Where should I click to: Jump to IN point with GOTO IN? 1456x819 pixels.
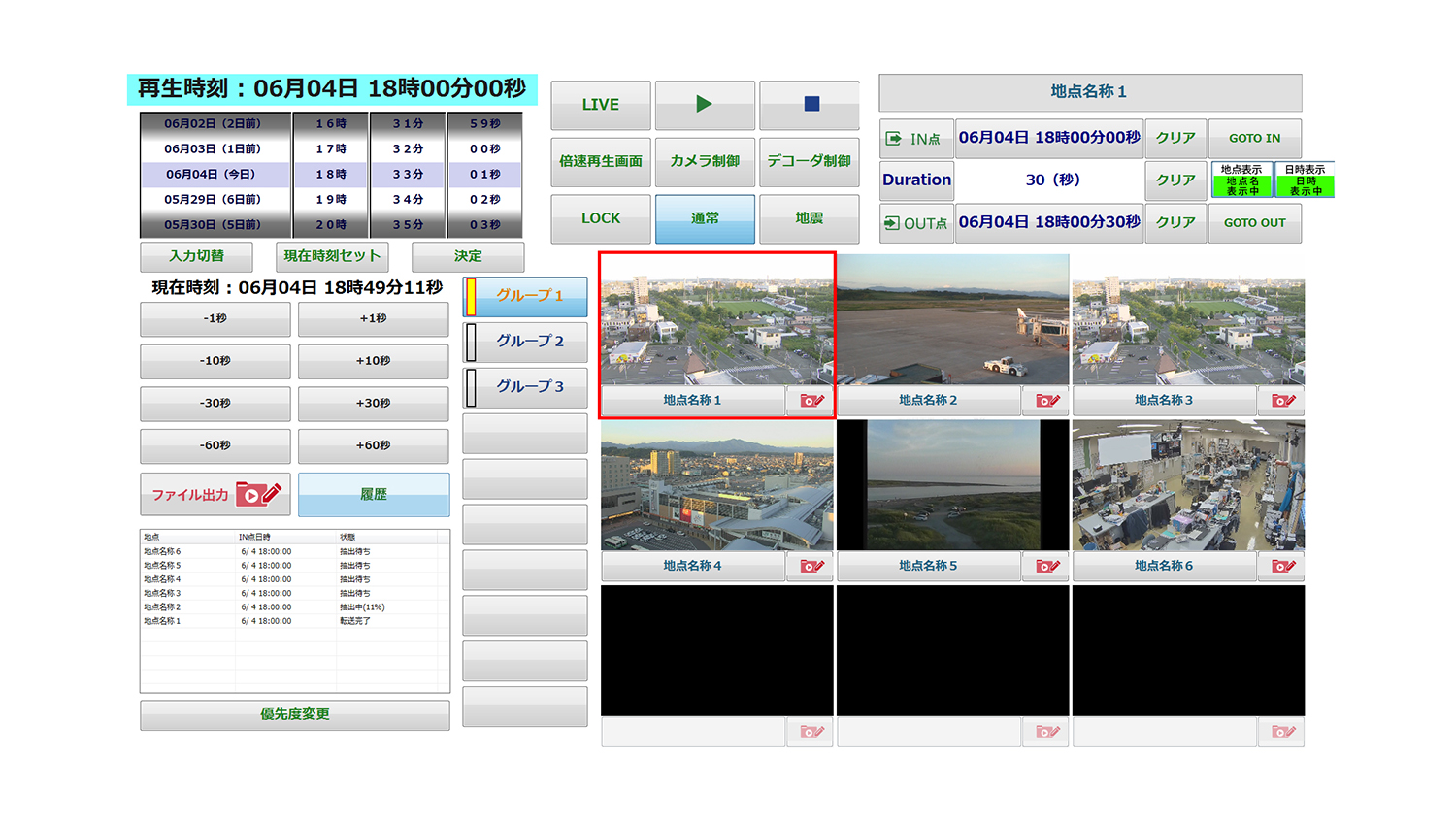(1254, 139)
